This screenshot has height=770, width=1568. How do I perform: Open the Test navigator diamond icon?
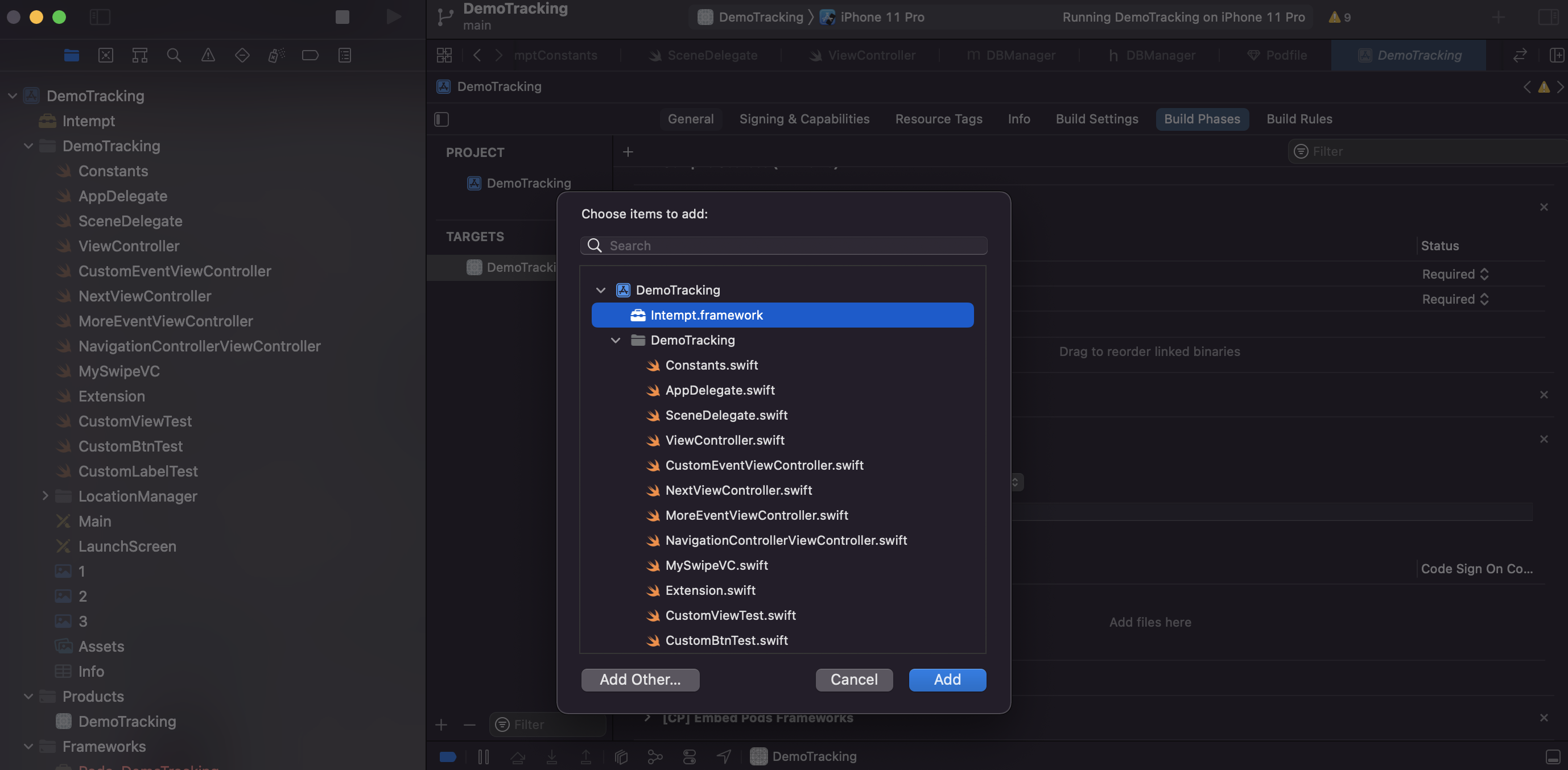[242, 55]
